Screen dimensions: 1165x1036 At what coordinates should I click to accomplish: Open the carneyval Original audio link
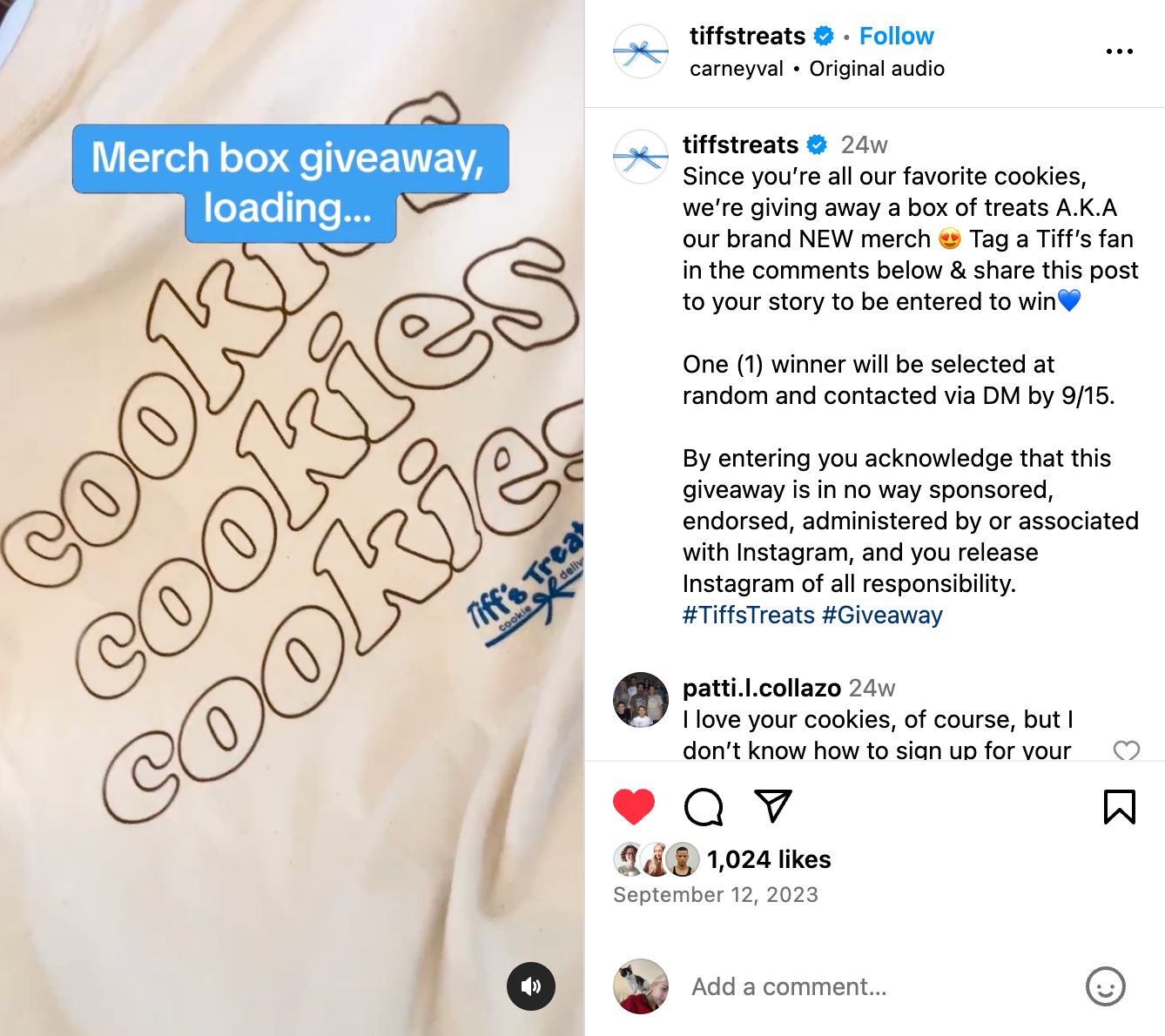(x=817, y=69)
